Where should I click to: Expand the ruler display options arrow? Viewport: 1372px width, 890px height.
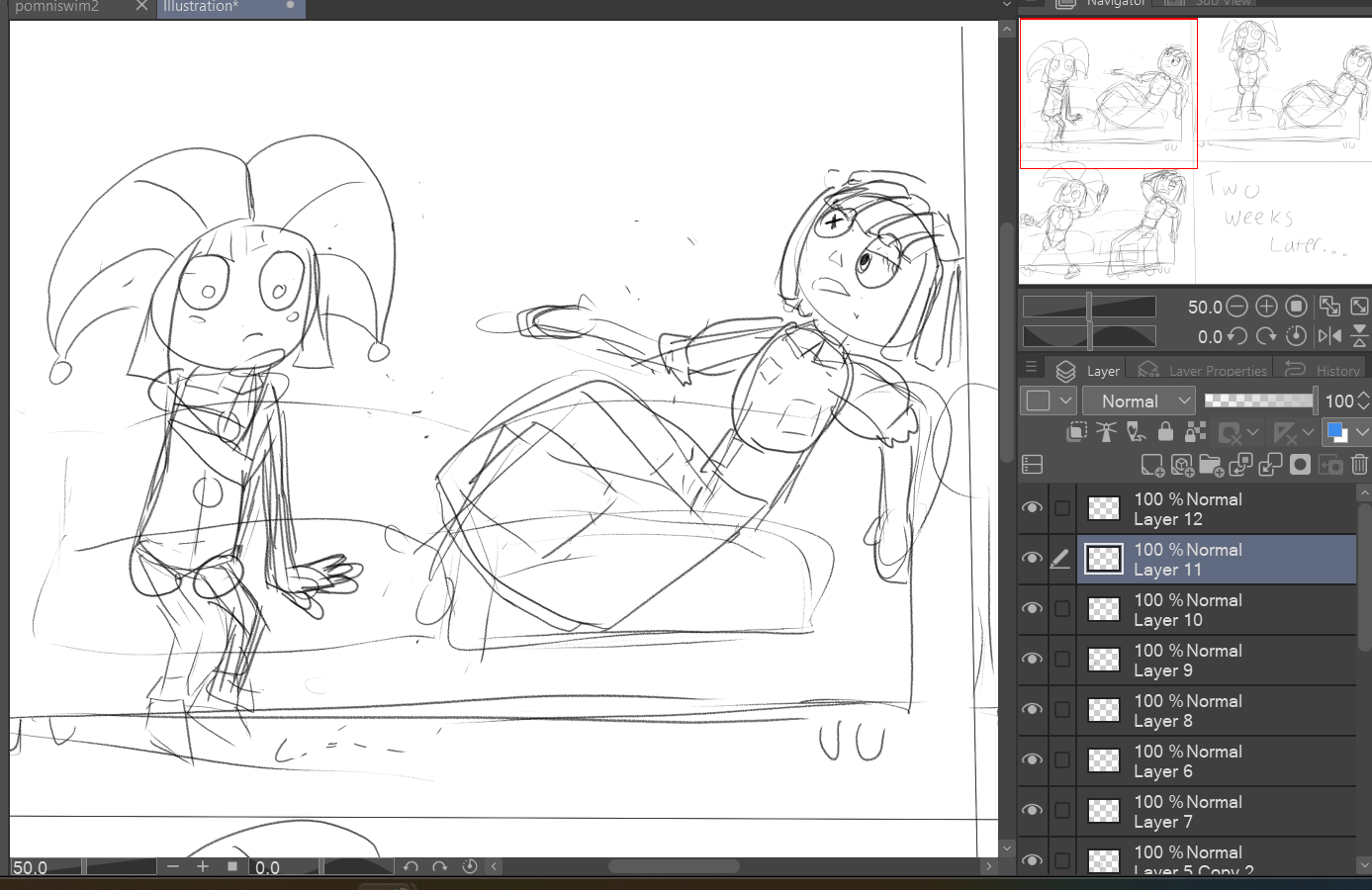tap(1308, 431)
